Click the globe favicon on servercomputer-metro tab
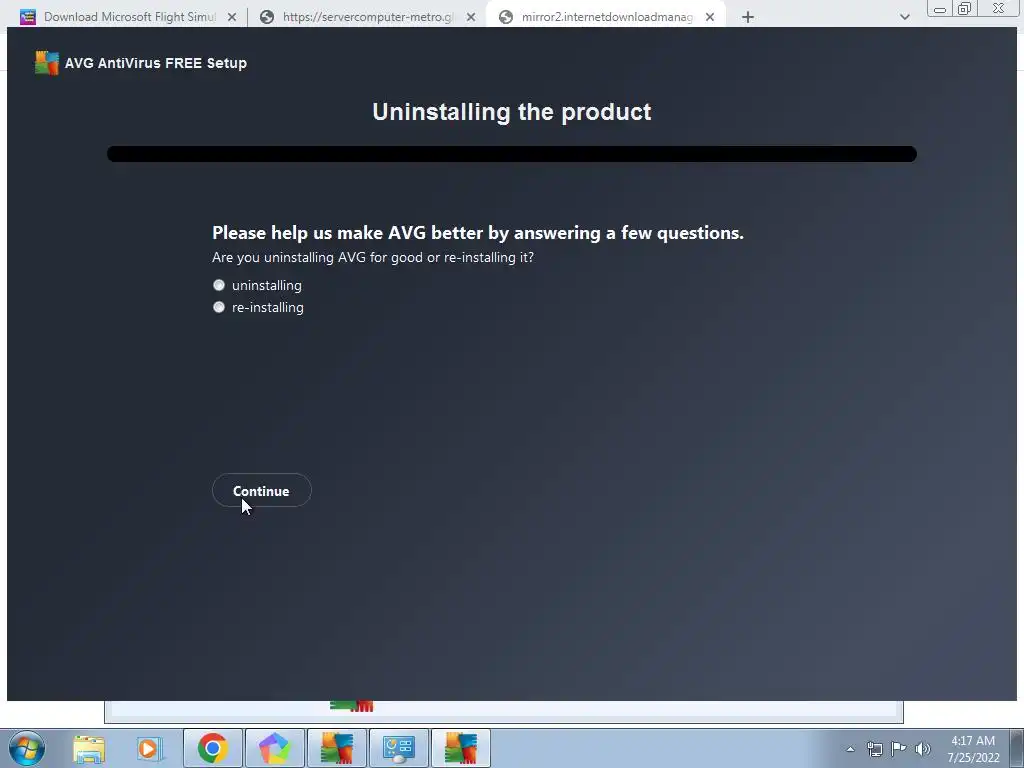The height and width of the screenshot is (768, 1024). (x=266, y=17)
